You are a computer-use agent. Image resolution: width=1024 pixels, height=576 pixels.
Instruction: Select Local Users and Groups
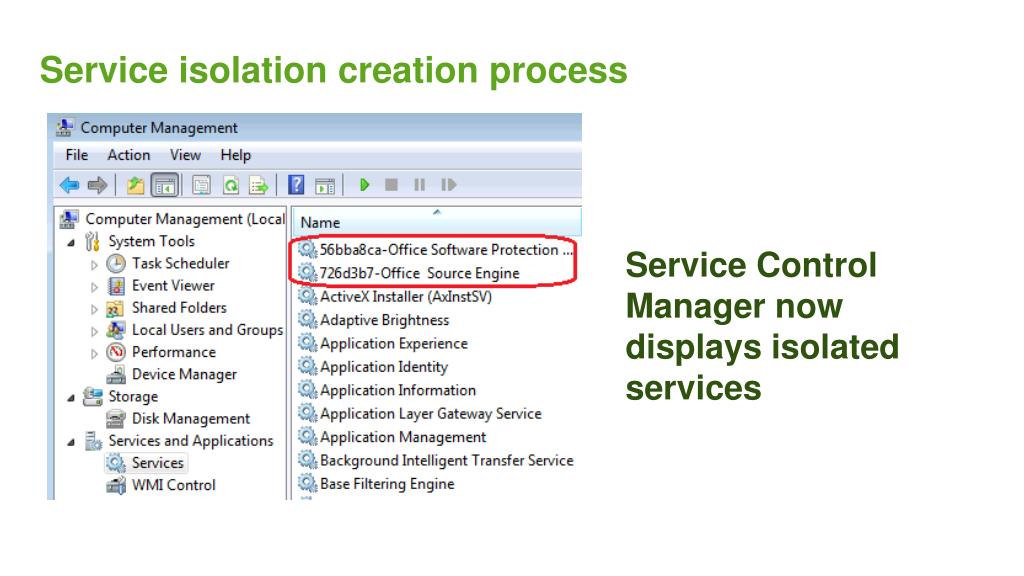click(208, 330)
